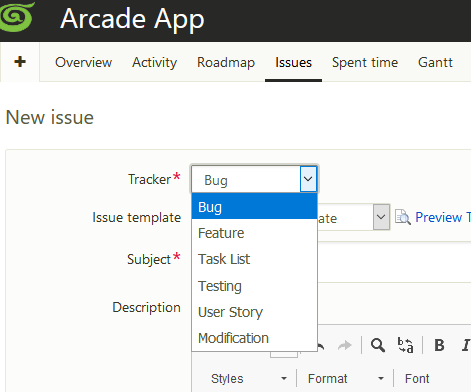Click the plus icon for new object

(20, 62)
